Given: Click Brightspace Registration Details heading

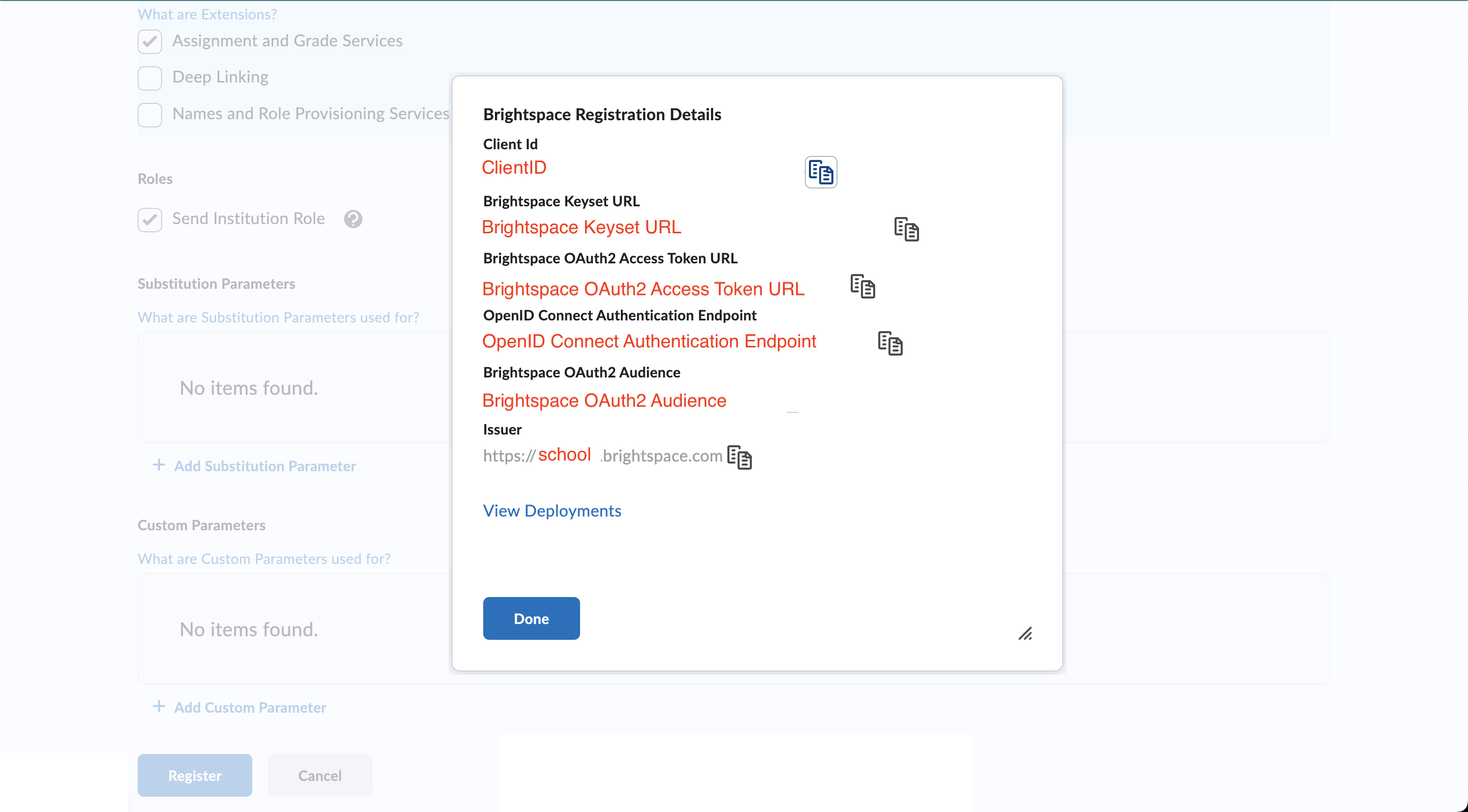Looking at the screenshot, I should [x=602, y=115].
